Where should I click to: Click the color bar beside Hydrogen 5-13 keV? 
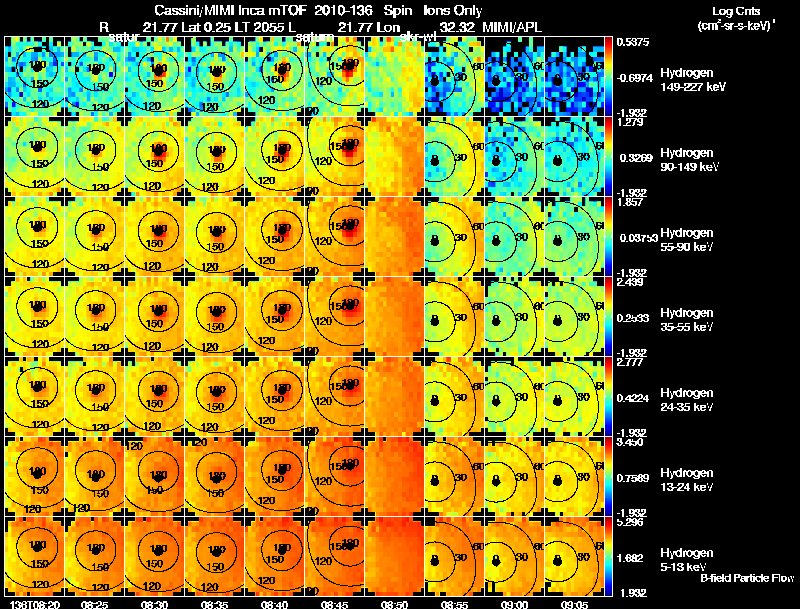[608, 556]
